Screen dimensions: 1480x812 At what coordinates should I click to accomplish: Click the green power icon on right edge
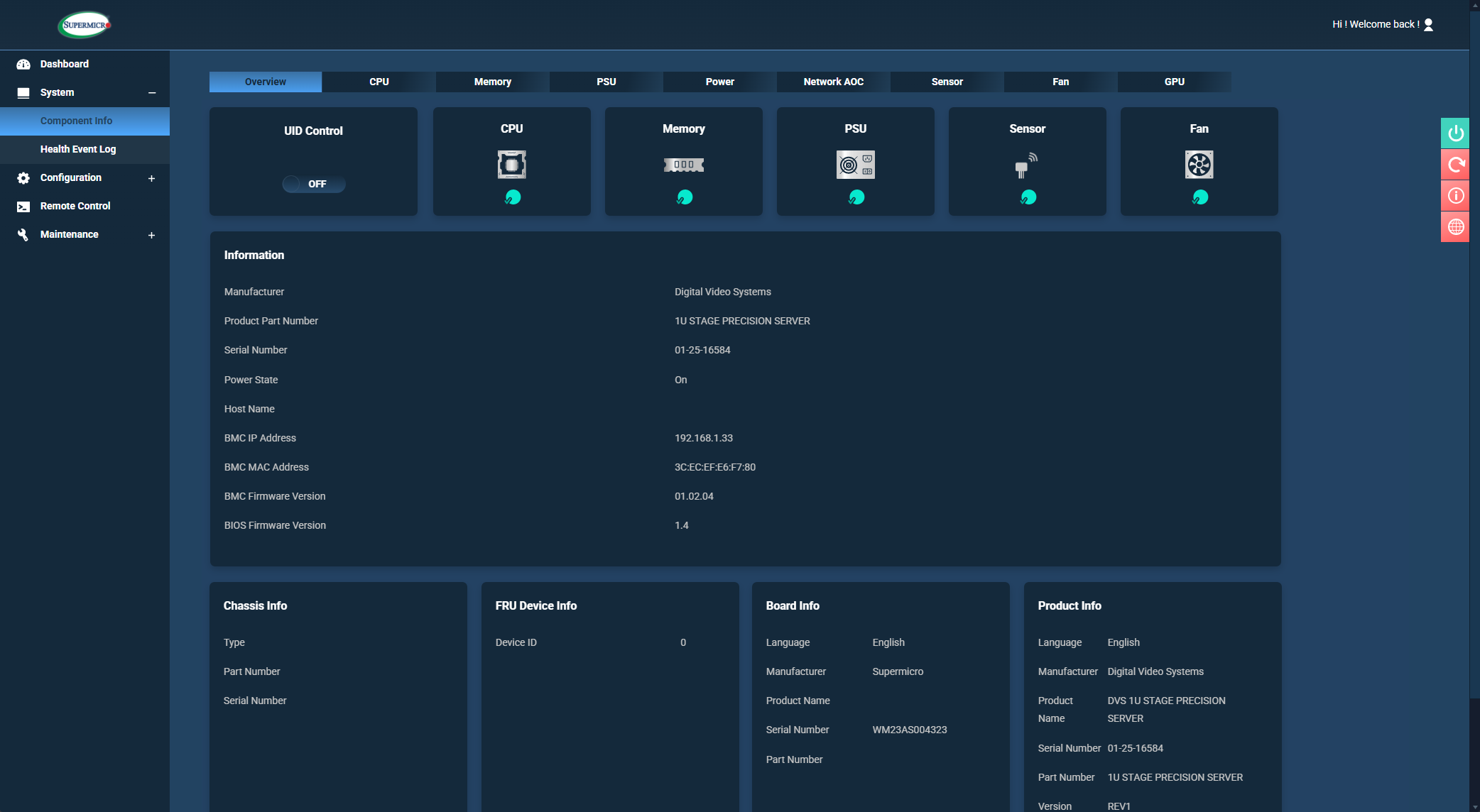1455,133
